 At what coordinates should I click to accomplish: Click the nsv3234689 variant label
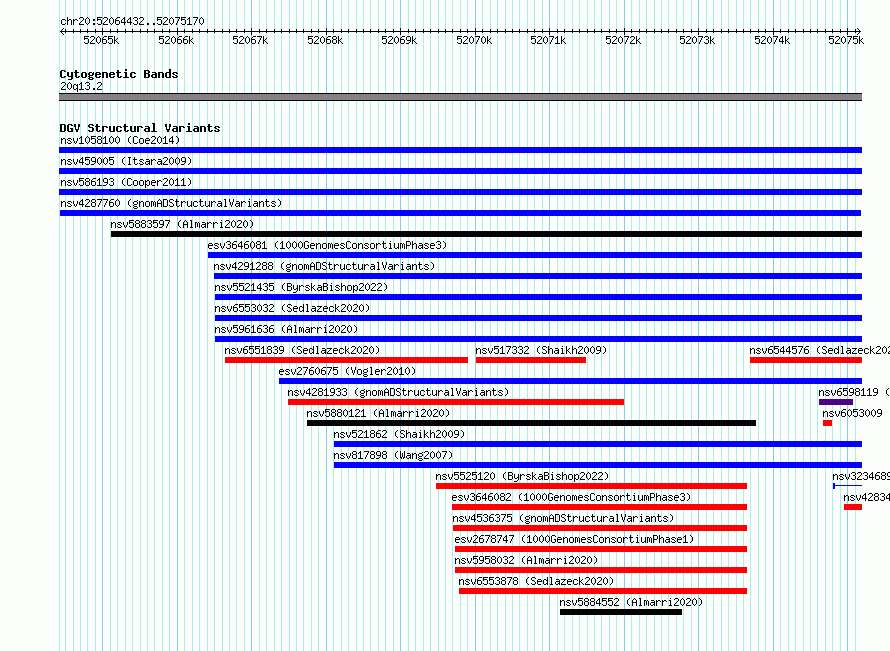point(861,476)
